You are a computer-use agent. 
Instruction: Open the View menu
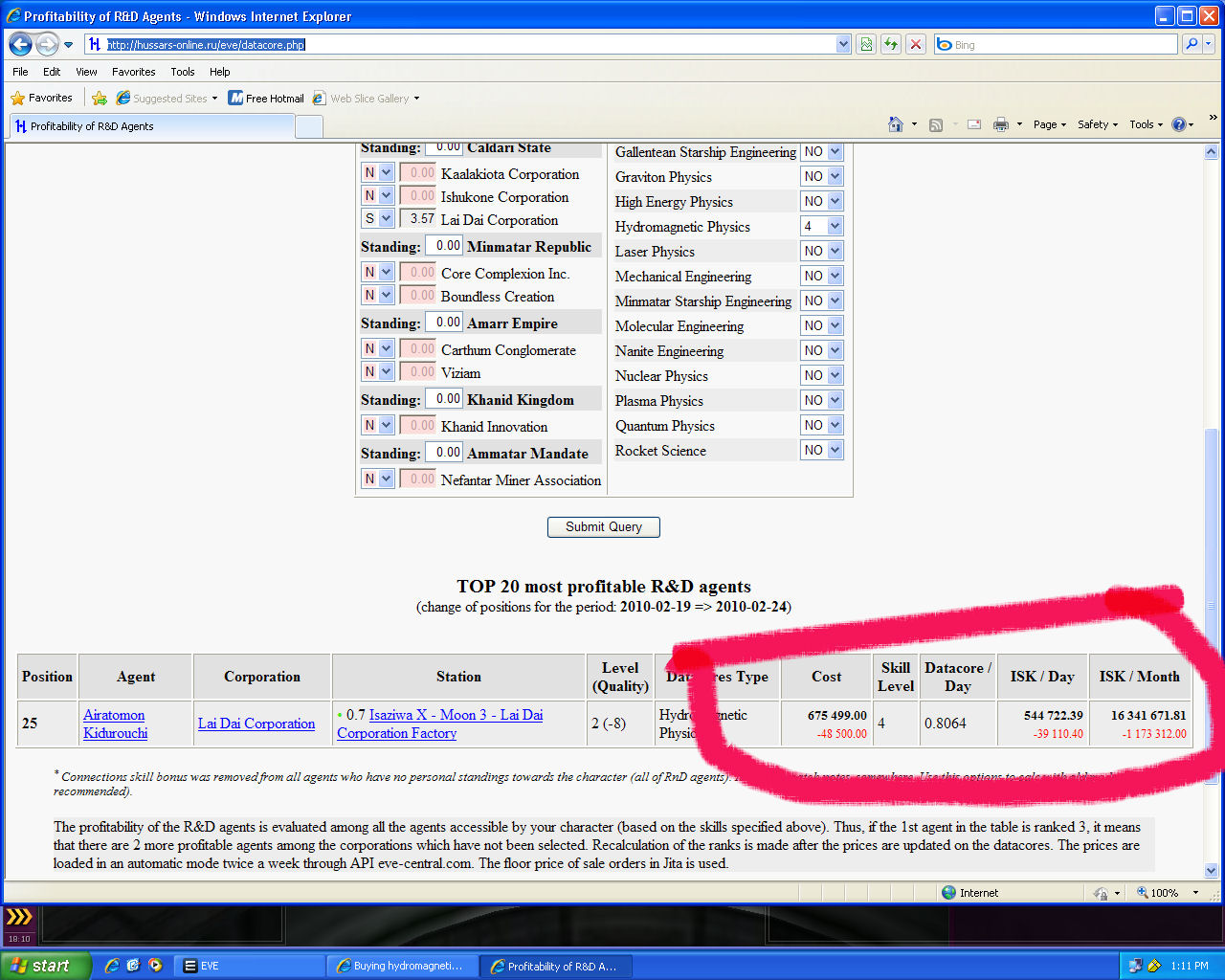tap(86, 72)
